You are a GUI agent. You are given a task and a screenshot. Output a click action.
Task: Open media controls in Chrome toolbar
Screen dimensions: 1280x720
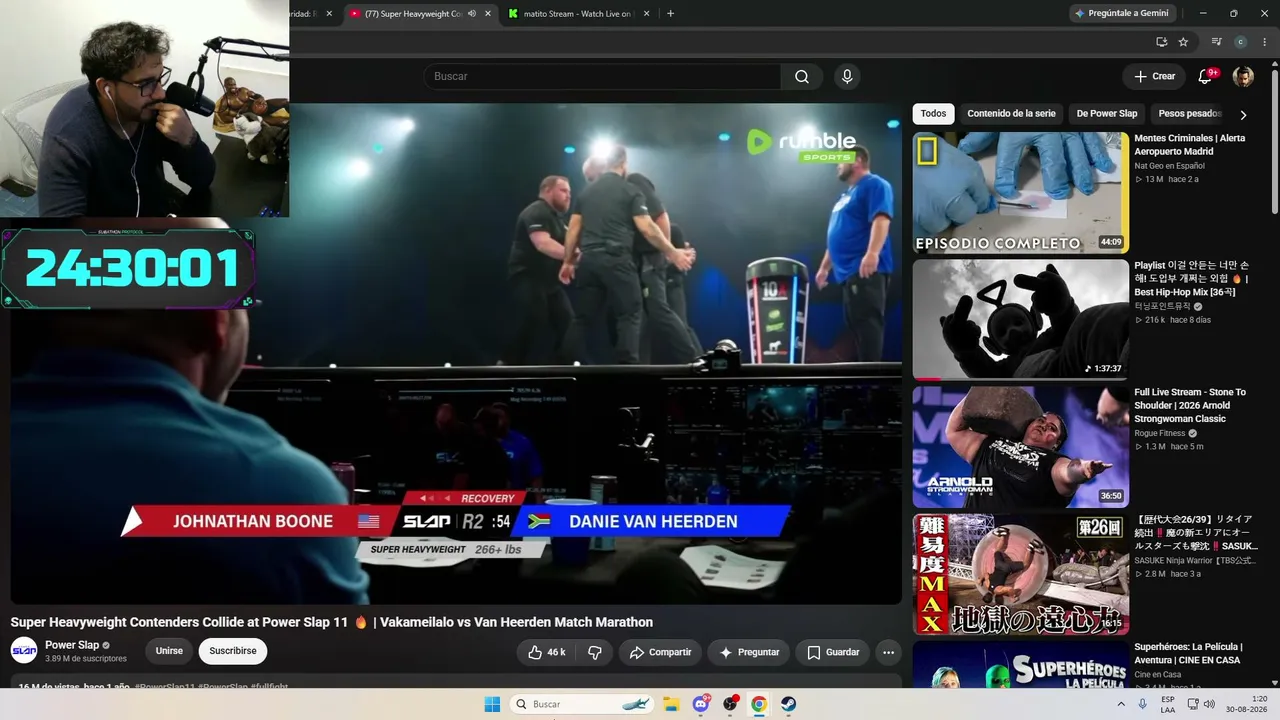pyautogui.click(x=1216, y=42)
